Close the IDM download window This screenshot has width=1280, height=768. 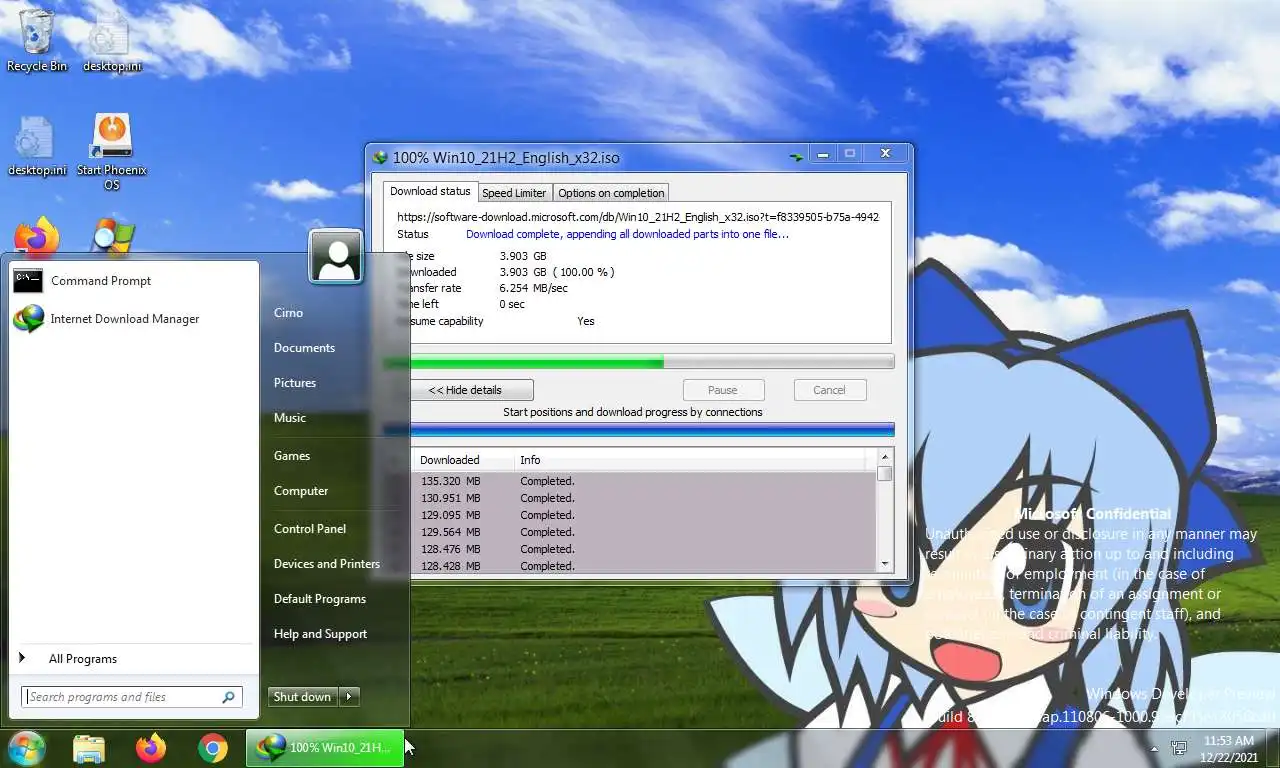click(885, 154)
